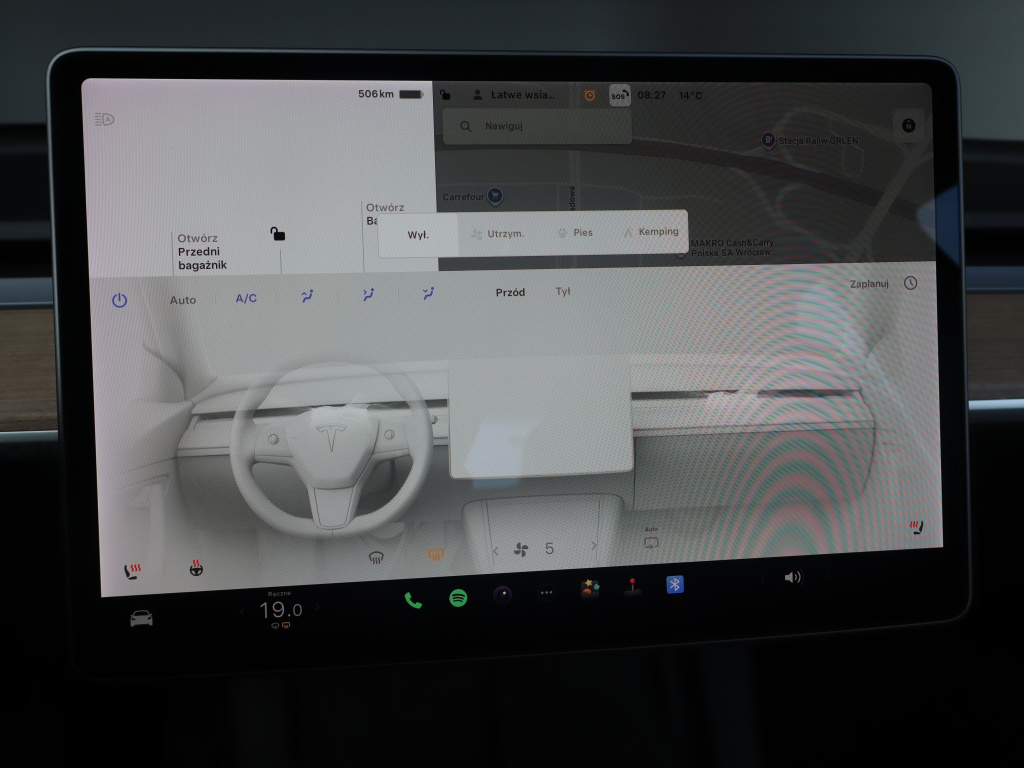The image size is (1024, 768).
Task: Select third airflow direction icon
Action: click(x=428, y=293)
